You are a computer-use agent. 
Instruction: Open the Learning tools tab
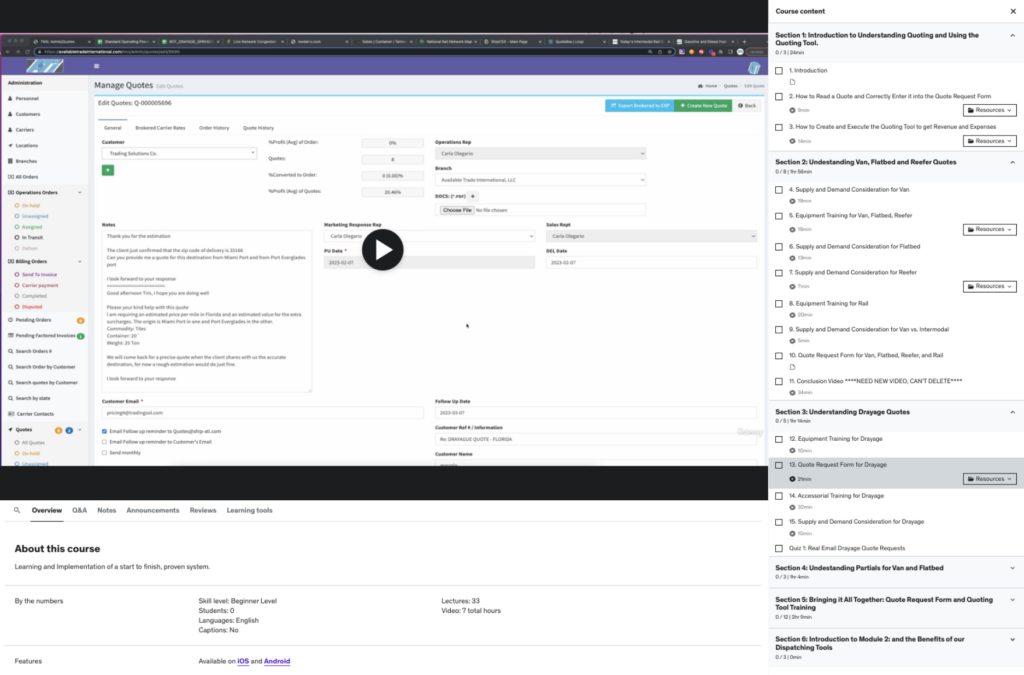coord(249,510)
